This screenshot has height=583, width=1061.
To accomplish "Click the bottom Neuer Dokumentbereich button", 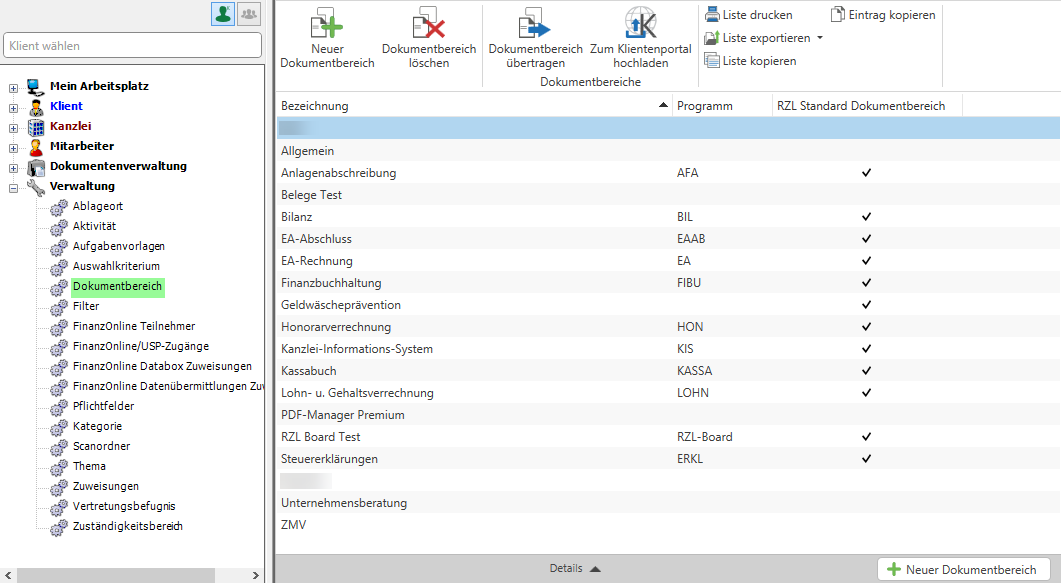I will (x=963, y=569).
